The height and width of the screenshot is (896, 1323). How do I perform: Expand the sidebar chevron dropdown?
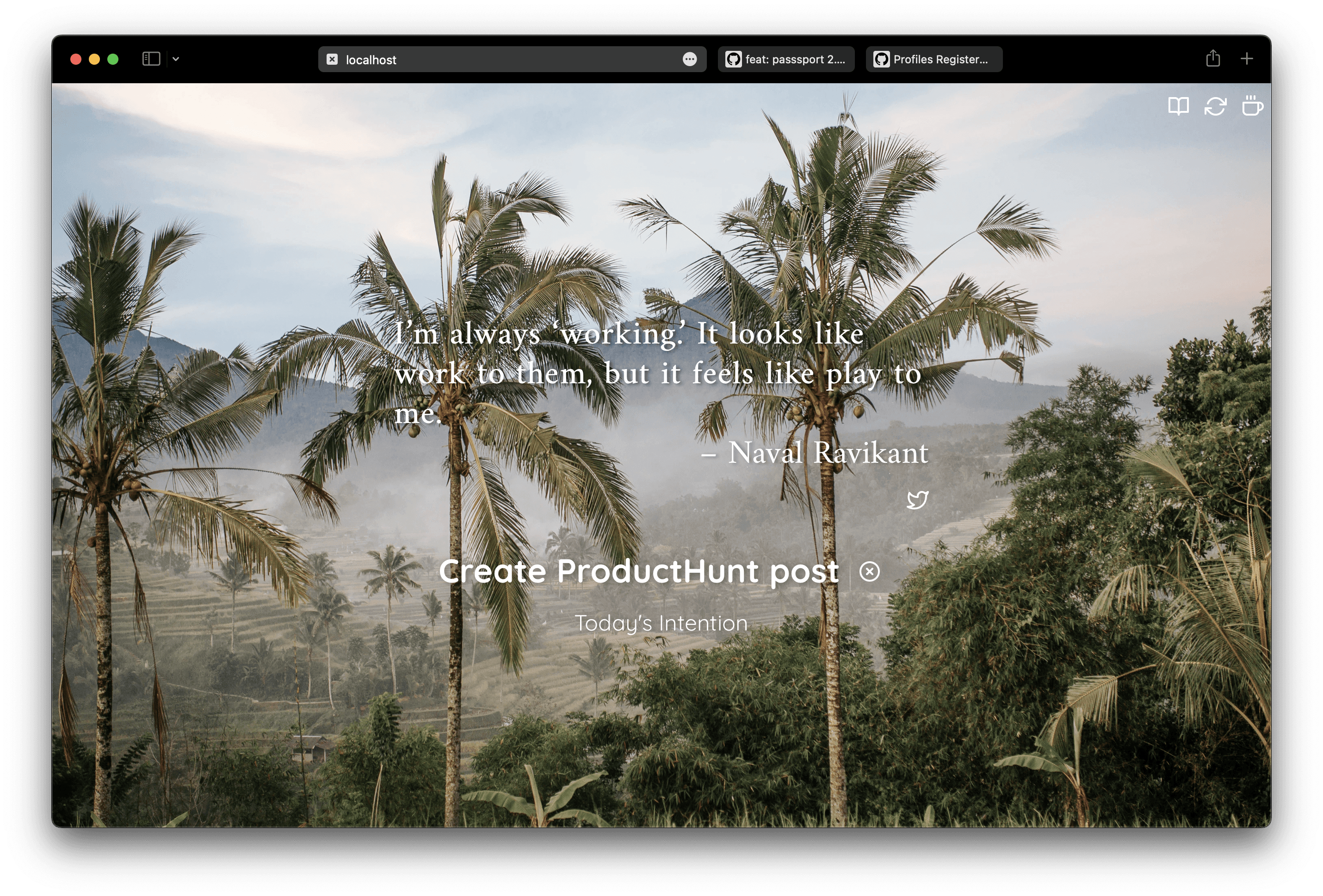(x=176, y=59)
